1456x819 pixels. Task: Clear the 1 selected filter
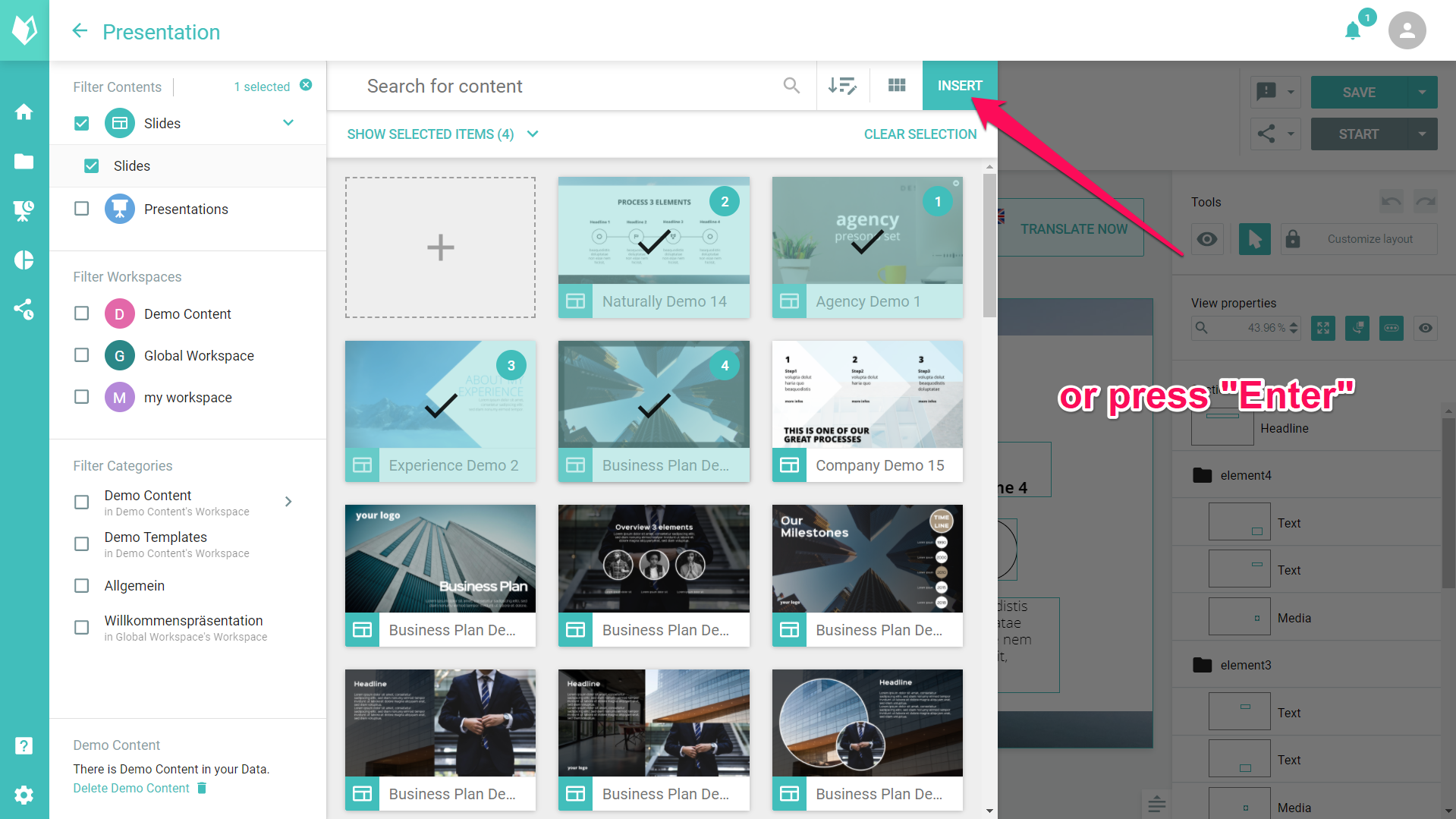click(306, 85)
